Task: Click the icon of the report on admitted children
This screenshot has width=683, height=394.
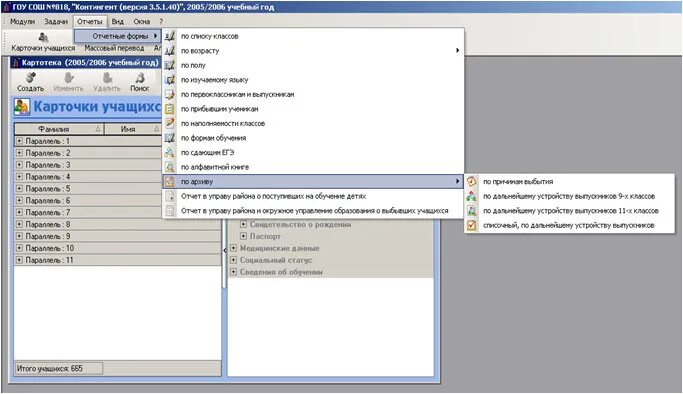Action: tap(169, 196)
